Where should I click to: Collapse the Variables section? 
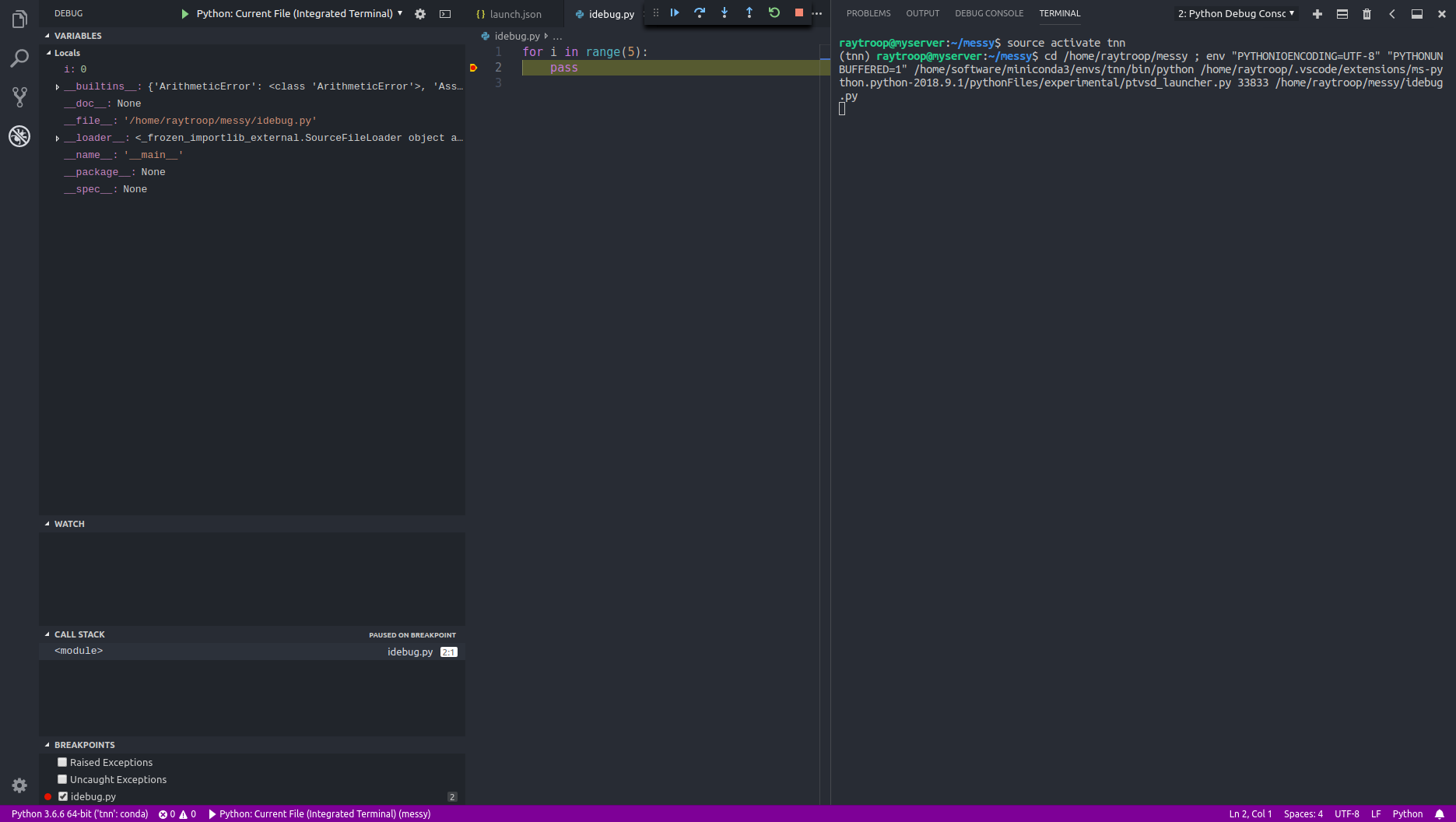(47, 35)
